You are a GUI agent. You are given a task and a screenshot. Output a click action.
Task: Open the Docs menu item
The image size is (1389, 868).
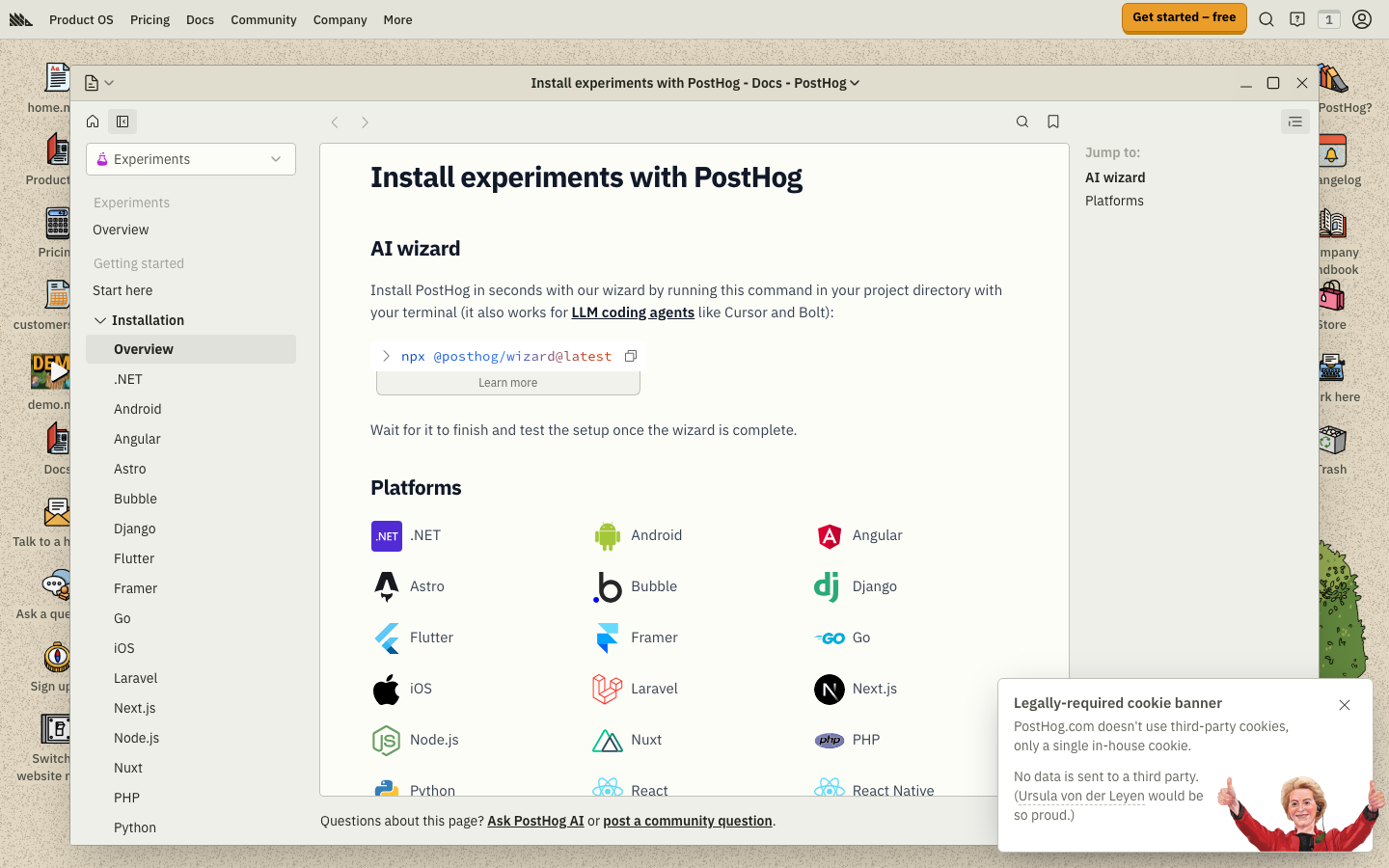201,19
